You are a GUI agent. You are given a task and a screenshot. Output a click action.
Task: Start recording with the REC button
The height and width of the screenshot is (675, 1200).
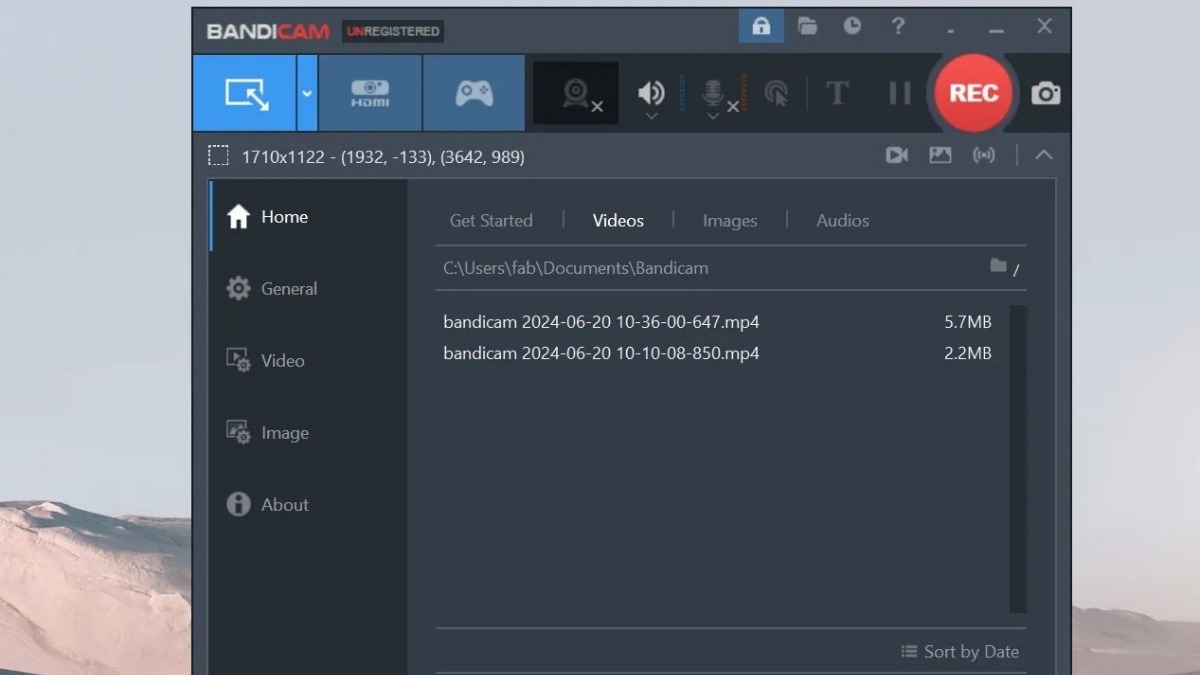pos(973,93)
